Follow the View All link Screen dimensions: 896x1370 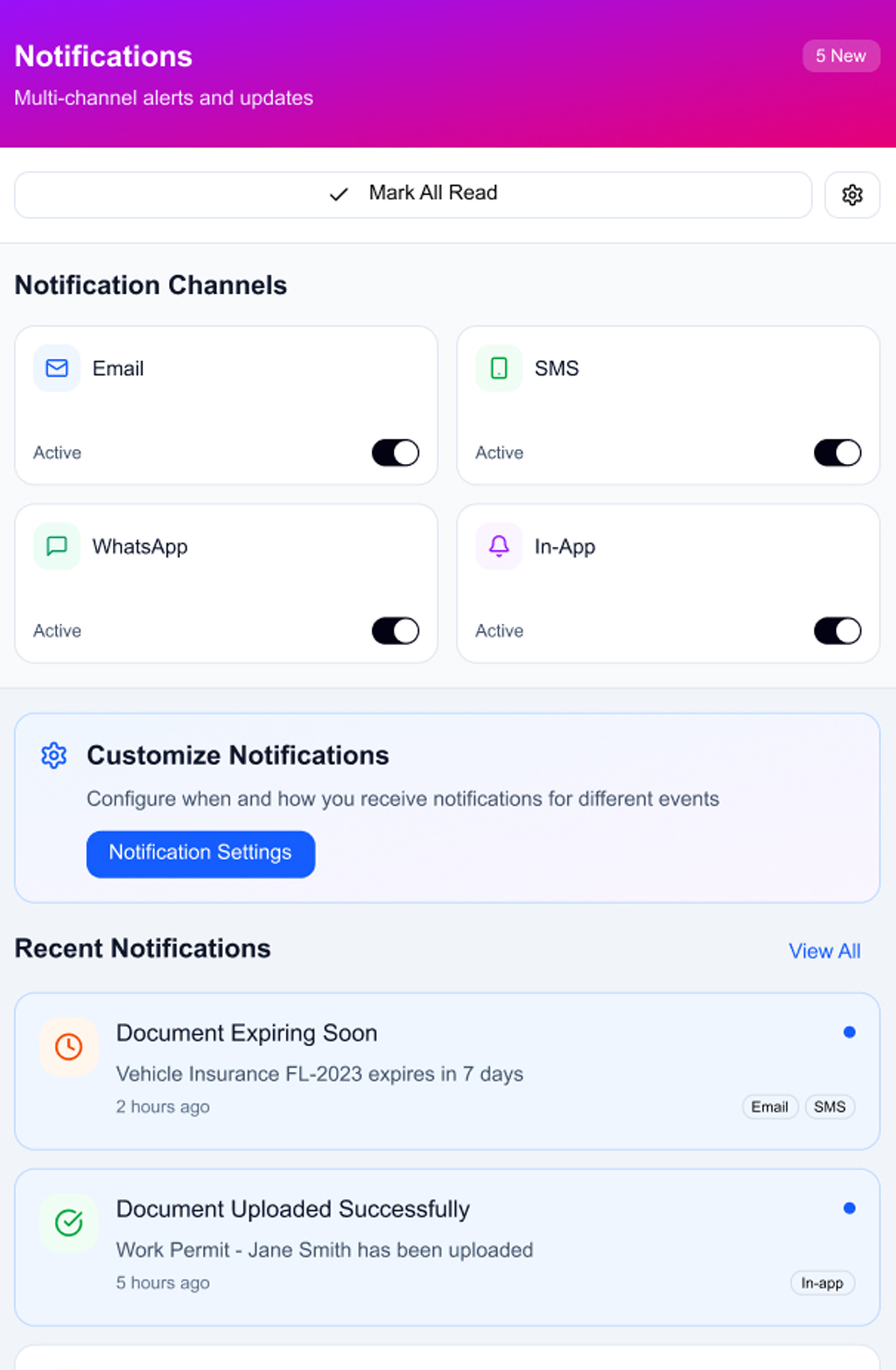coord(824,951)
